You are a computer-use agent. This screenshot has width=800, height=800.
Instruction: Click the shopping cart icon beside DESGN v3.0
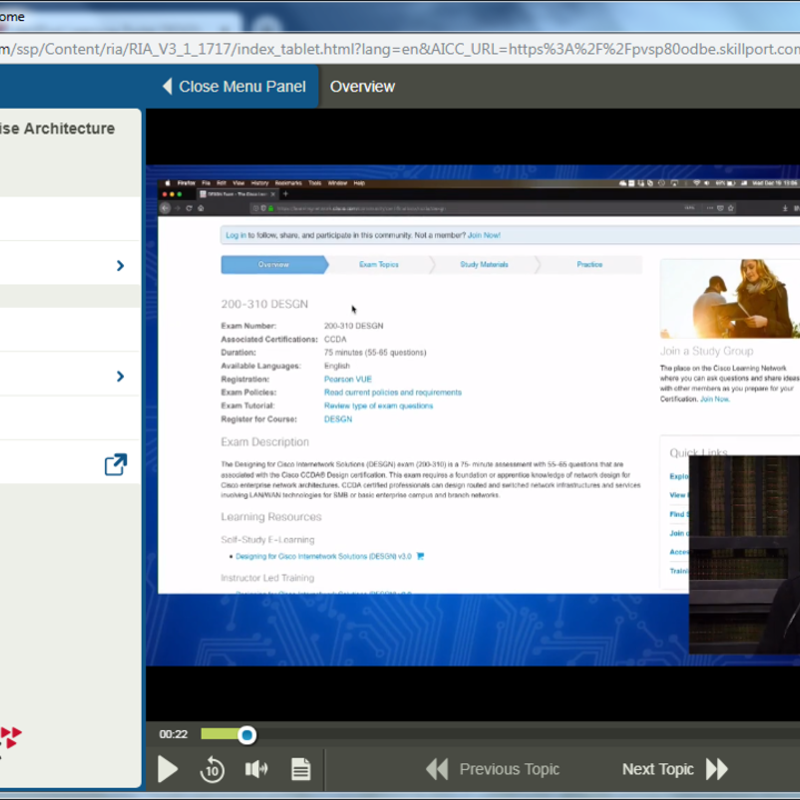pos(420,556)
